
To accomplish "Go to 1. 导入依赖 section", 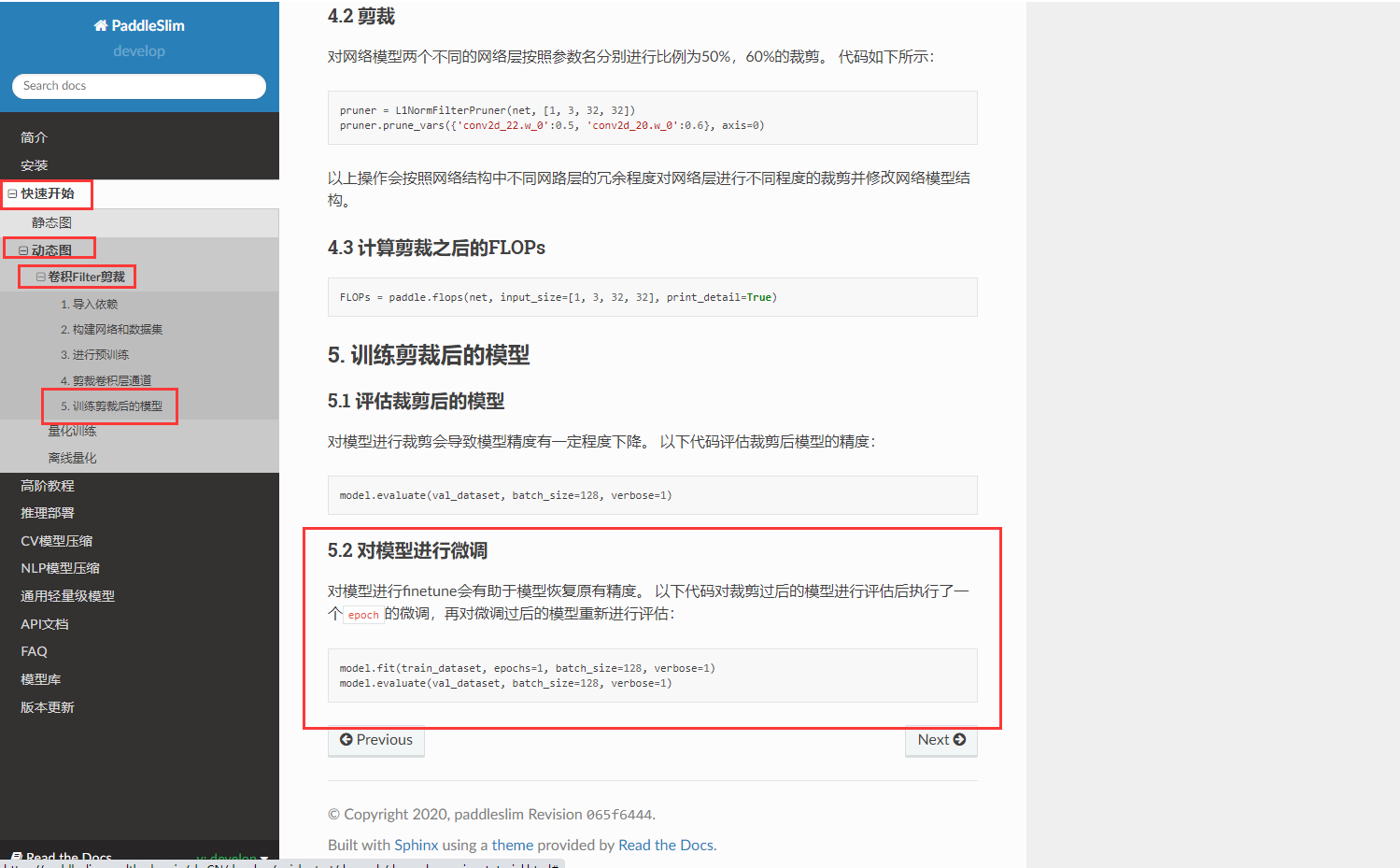I will [90, 305].
